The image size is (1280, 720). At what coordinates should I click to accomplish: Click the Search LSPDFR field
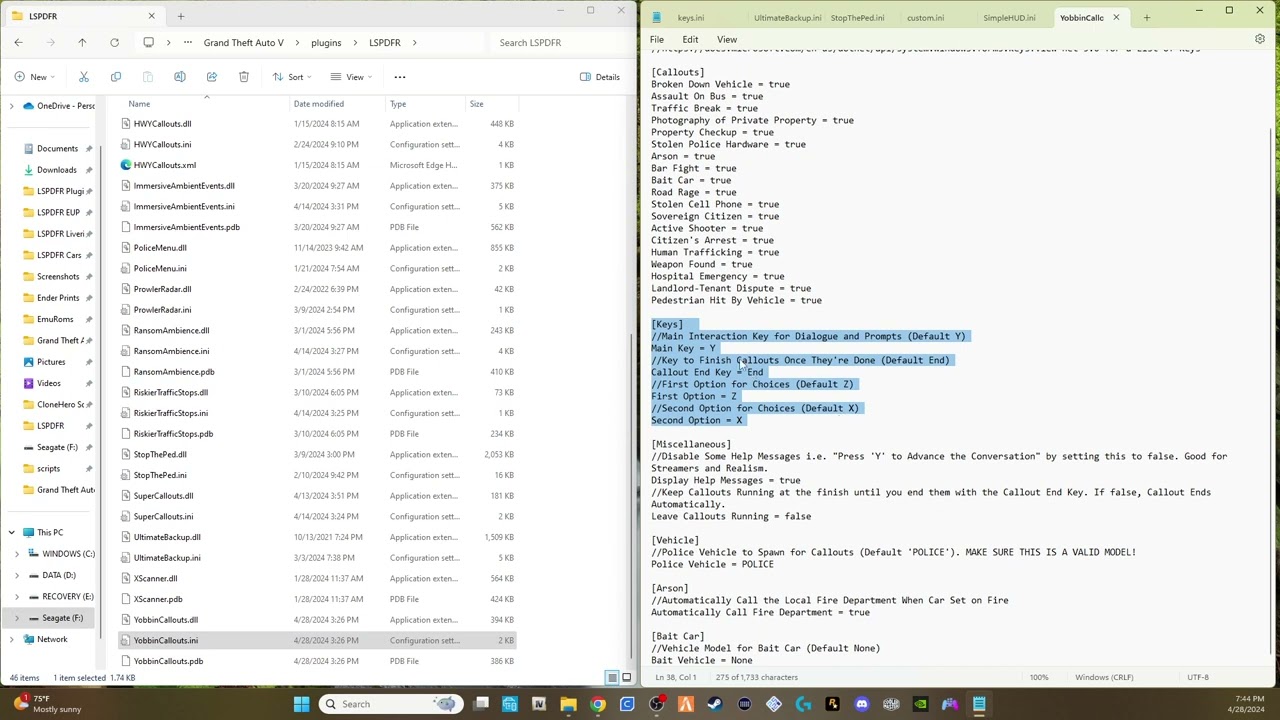(556, 43)
